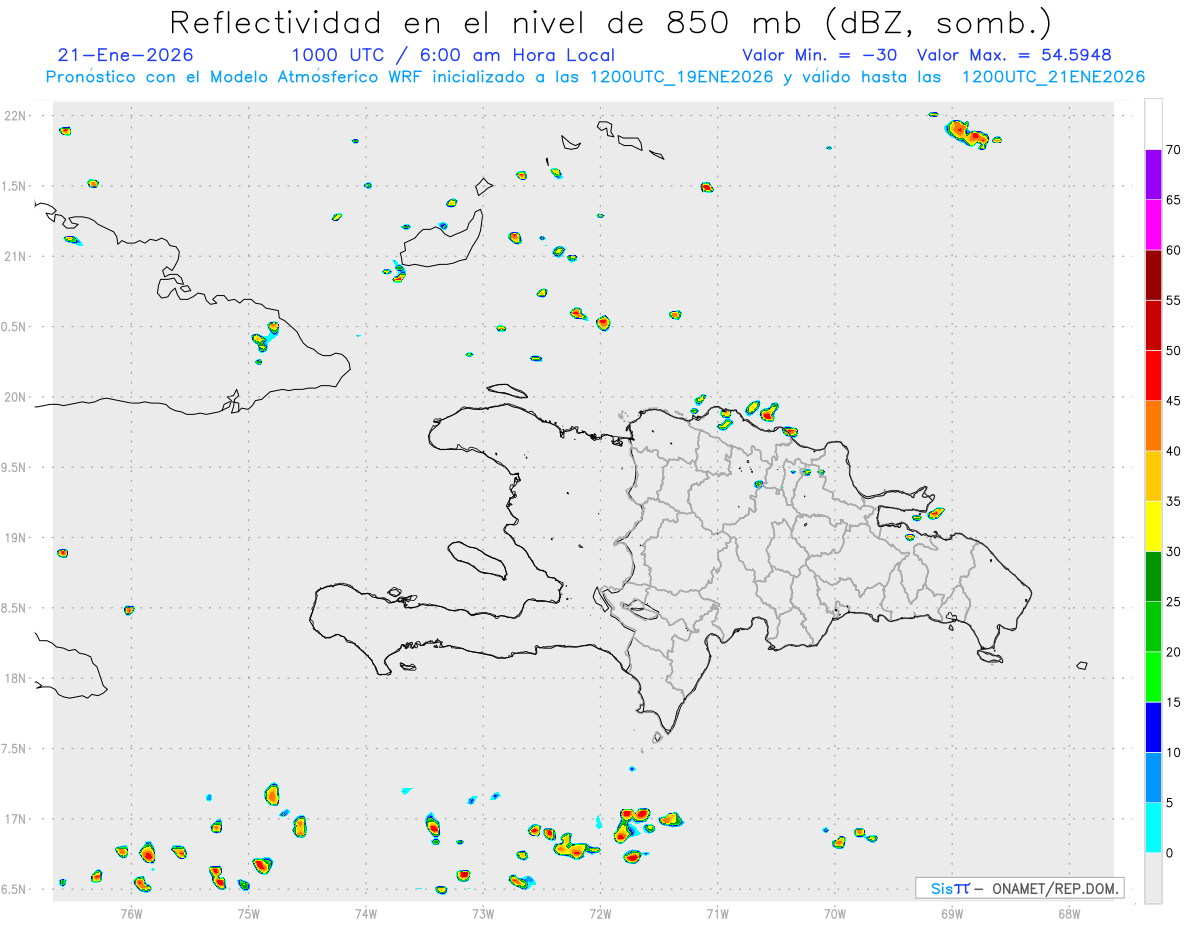The image size is (1200, 927).
Task: Click the colorbar tick label '35'
Action: click(1173, 501)
